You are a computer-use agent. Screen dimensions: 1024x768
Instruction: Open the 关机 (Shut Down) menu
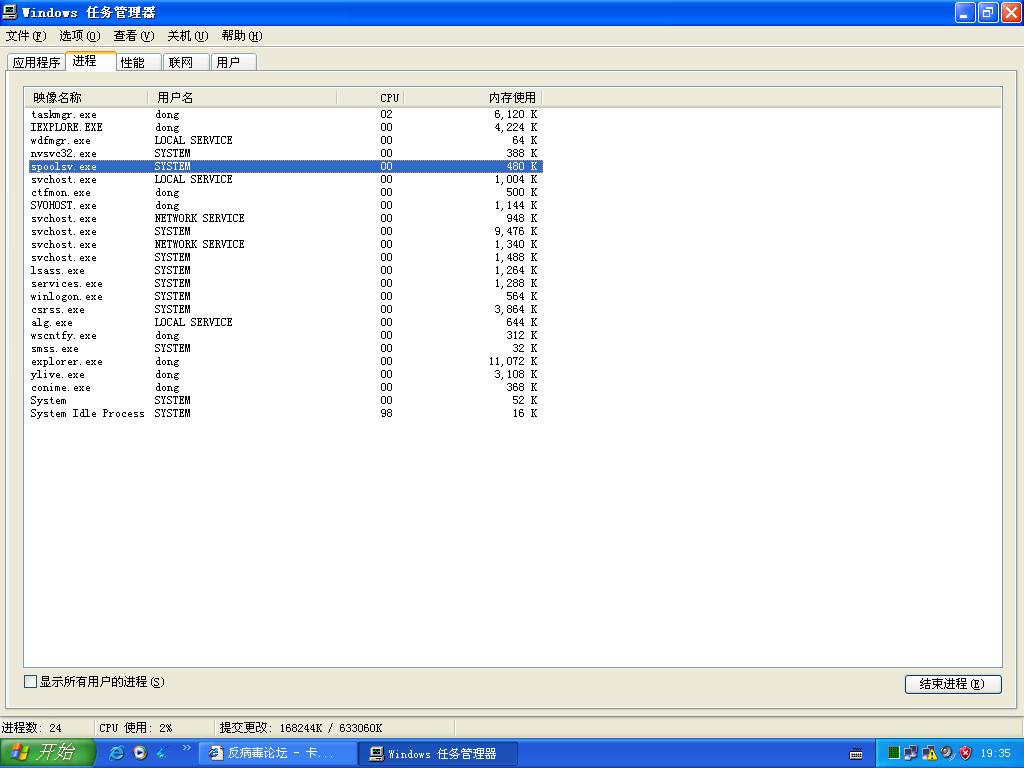187,36
